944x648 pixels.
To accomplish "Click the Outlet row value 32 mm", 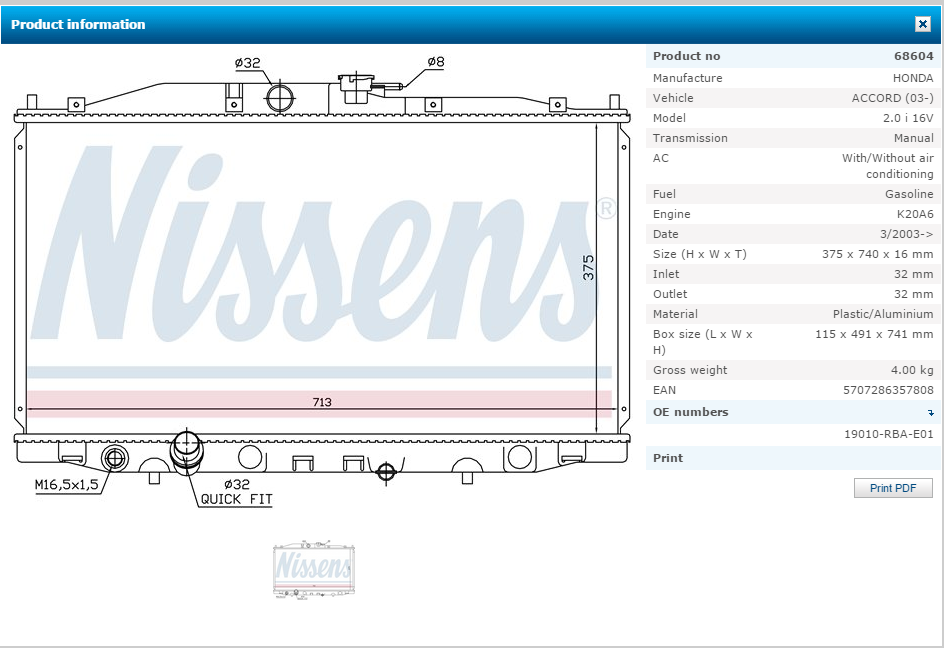I will [x=913, y=294].
